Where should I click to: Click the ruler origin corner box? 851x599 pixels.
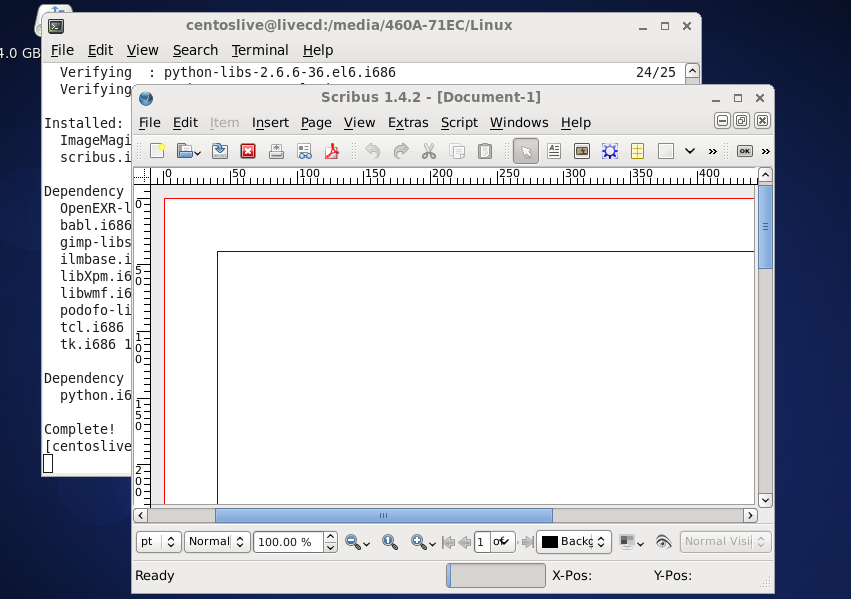click(142, 176)
